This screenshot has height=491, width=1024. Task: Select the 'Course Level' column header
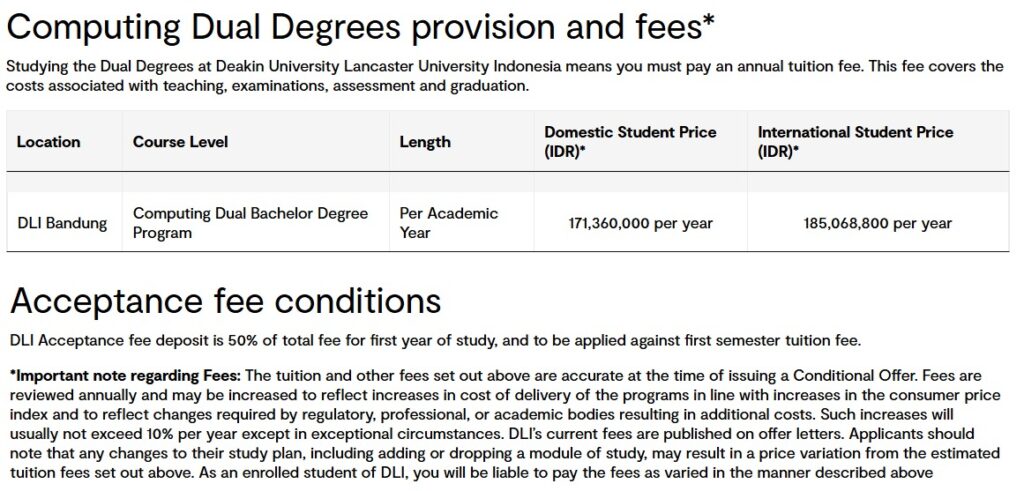click(x=180, y=142)
